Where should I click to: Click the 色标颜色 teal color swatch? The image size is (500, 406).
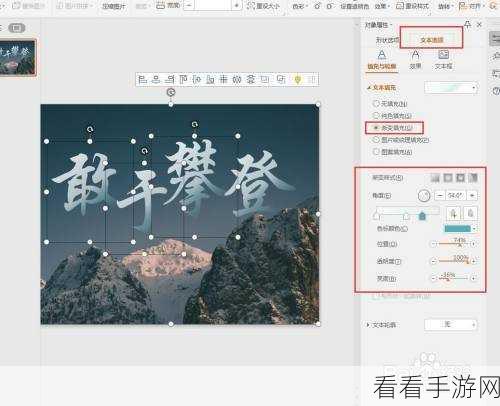point(458,229)
